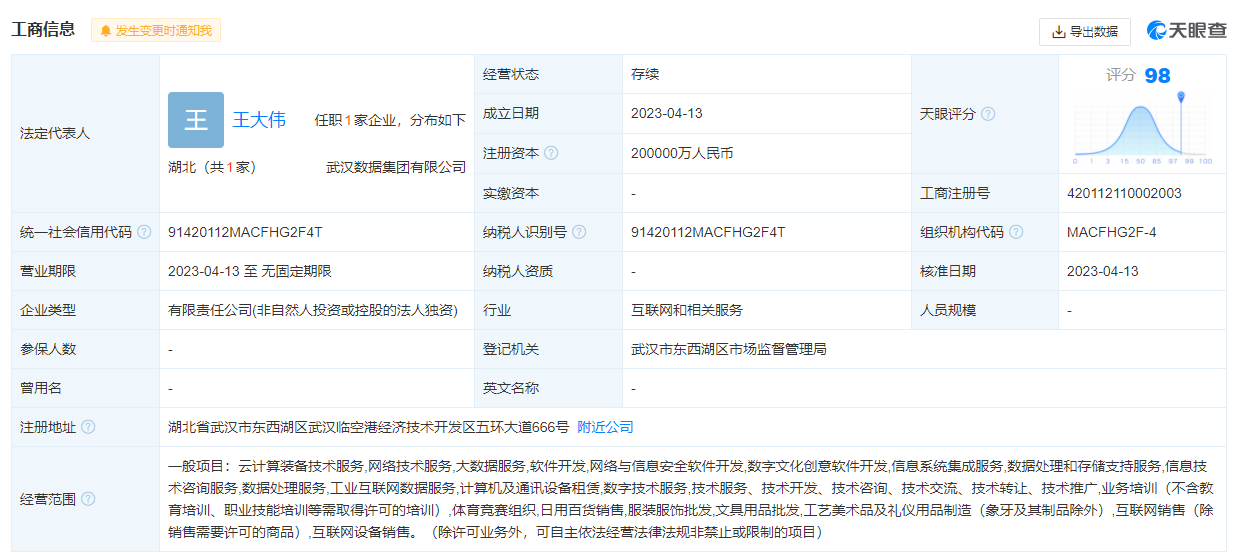Click the 天眼查 logo

point(1186,31)
